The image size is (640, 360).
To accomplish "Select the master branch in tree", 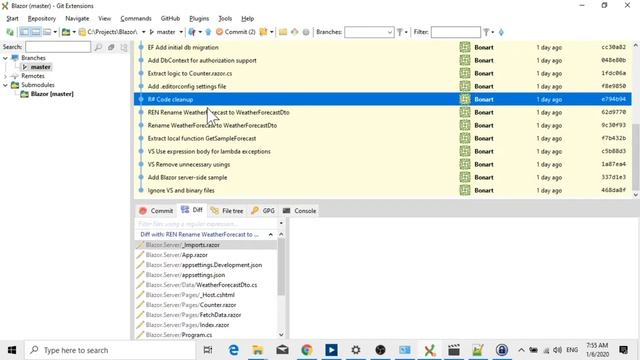I will [x=40, y=67].
